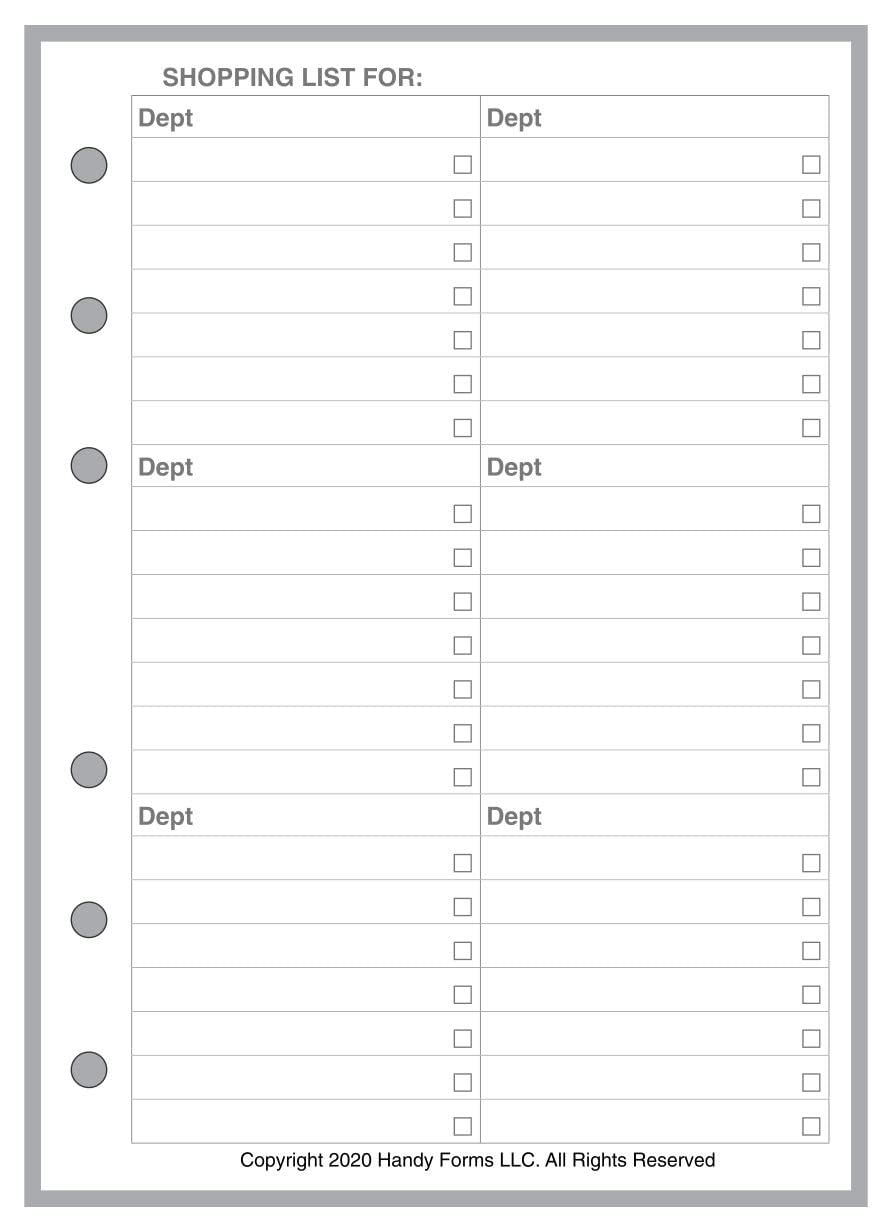This screenshot has height=1232, width=892.
Task: Click the last item line under bottom-right Dept
Action: click(640, 1124)
